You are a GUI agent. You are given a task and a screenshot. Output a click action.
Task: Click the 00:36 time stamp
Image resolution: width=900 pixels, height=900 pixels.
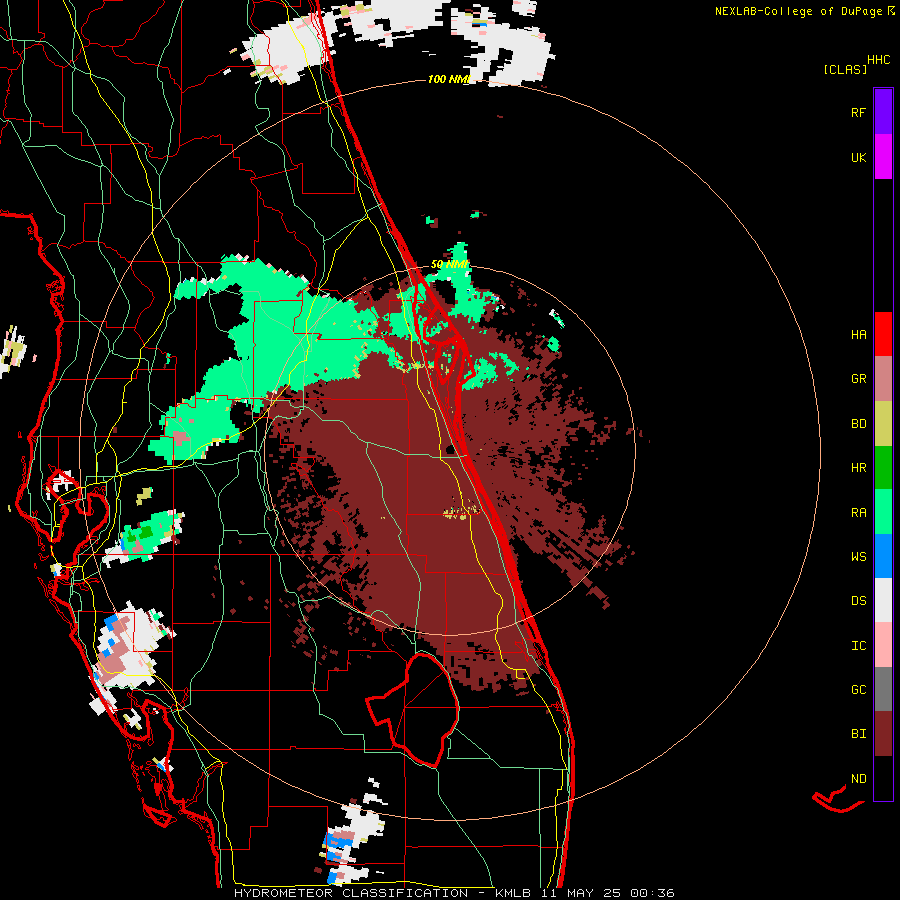click(x=653, y=893)
